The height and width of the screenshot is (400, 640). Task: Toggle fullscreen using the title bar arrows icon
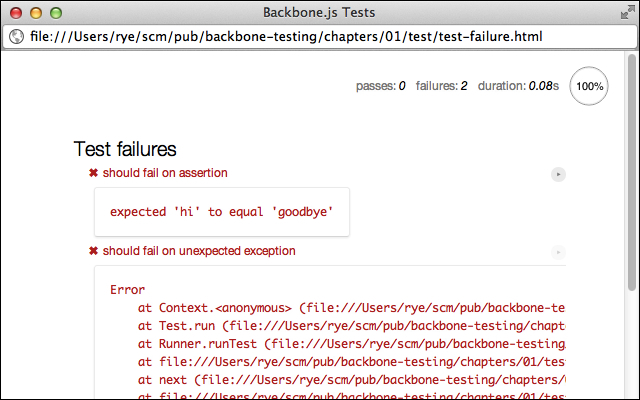click(x=627, y=12)
